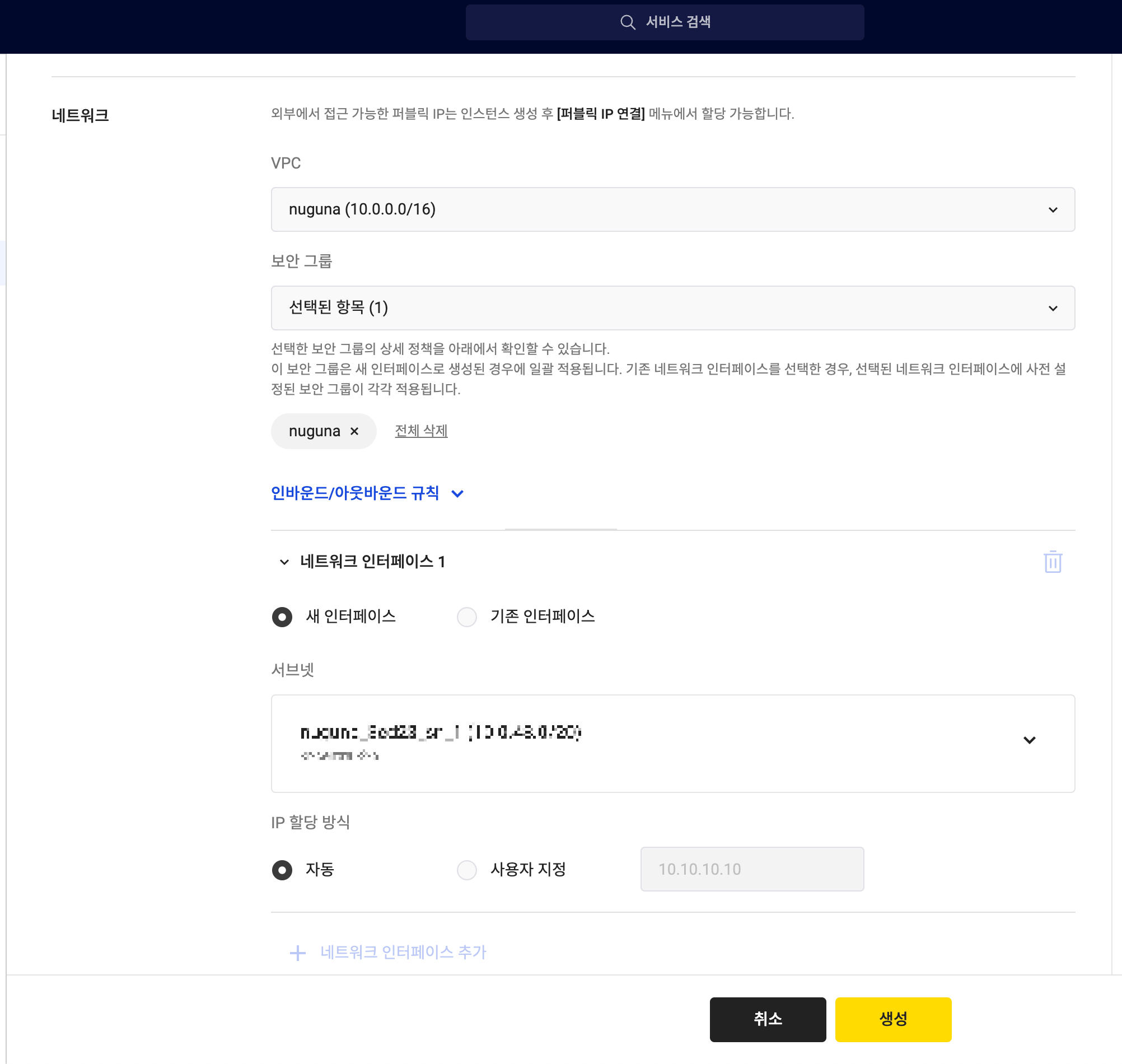Select 기존 인터페이스 radio button
This screenshot has height=1064, width=1122.
tap(466, 617)
